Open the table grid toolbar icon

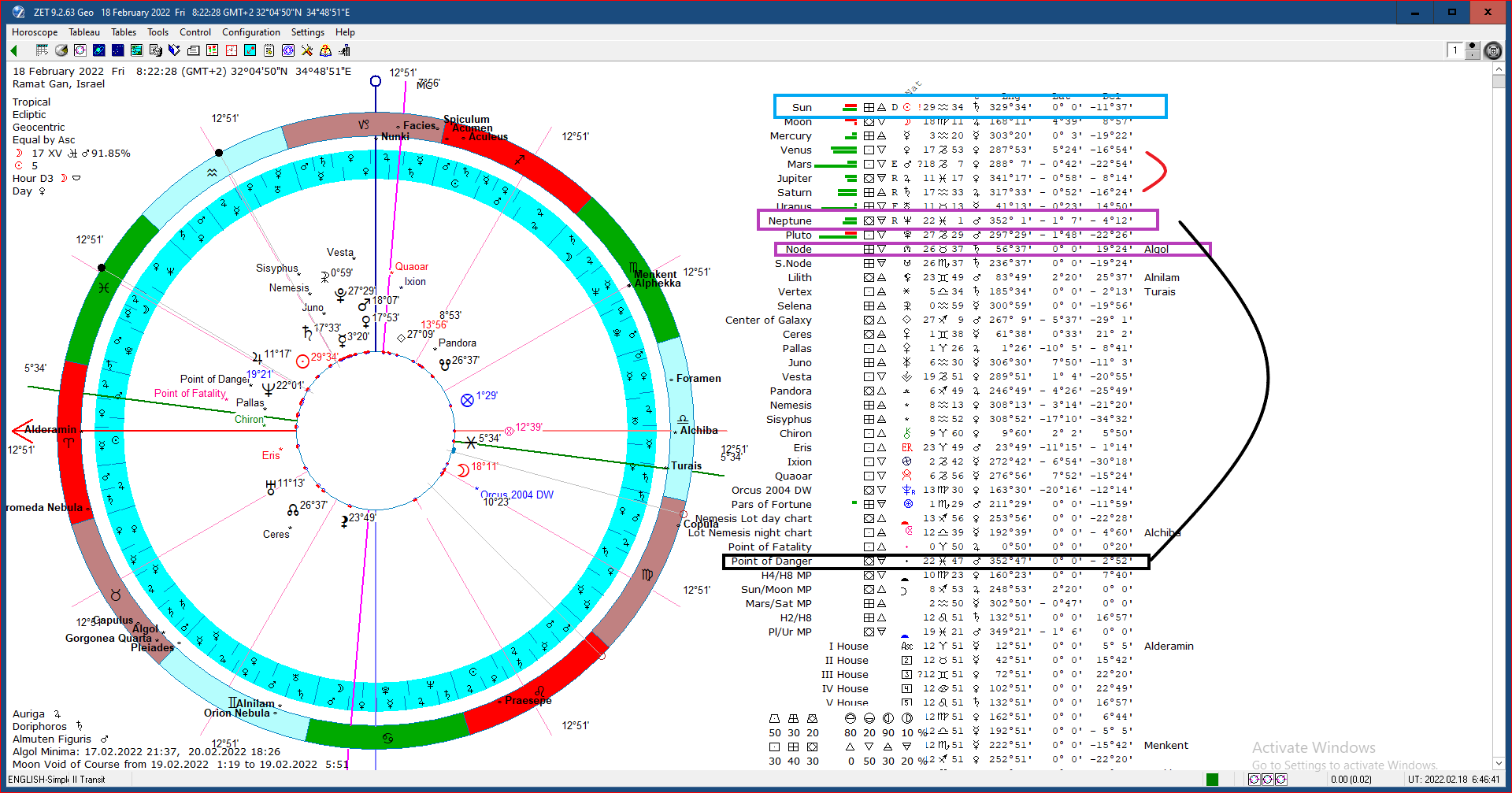43,50
